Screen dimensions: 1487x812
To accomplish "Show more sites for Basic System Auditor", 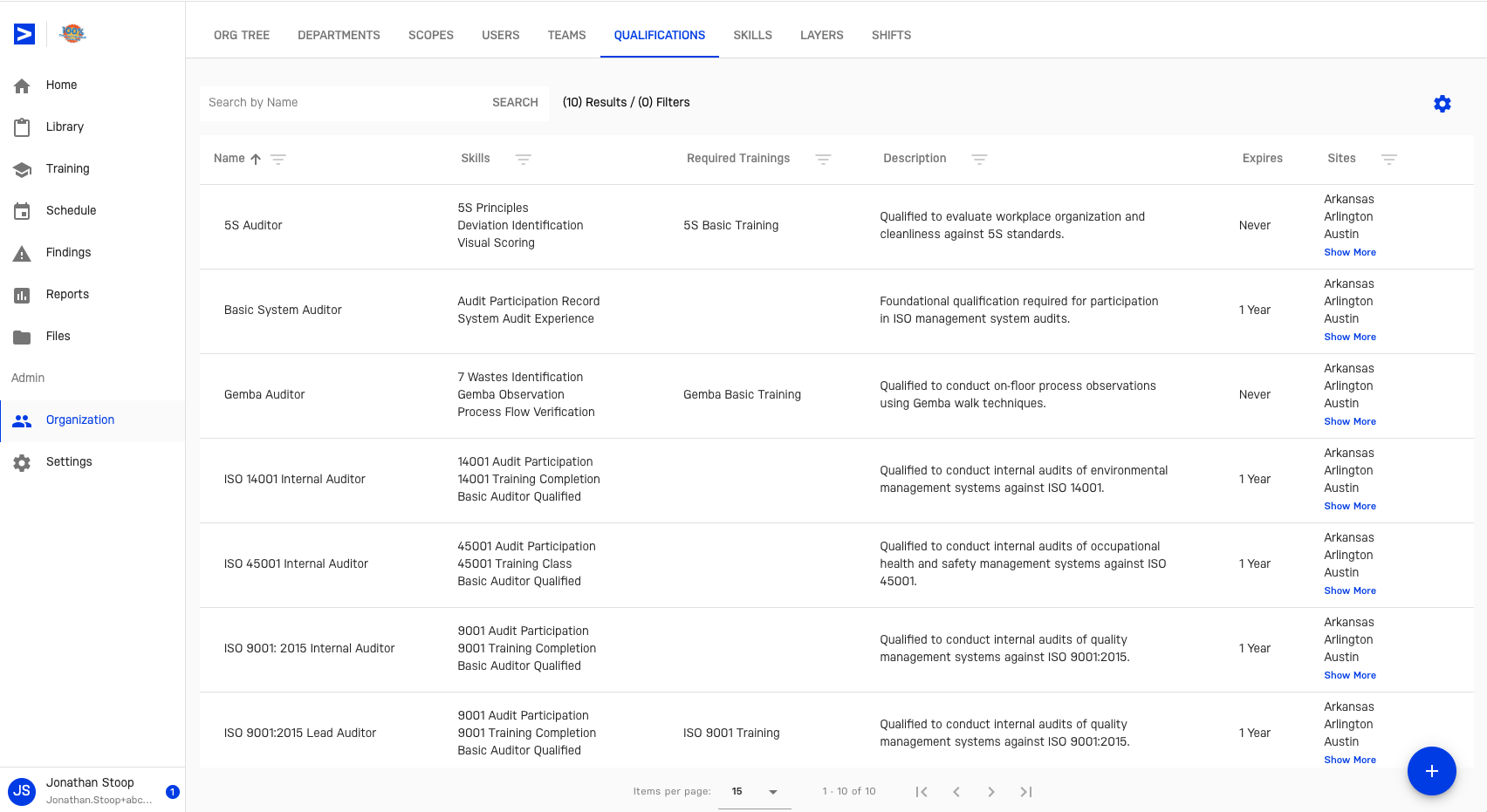I will point(1350,338).
